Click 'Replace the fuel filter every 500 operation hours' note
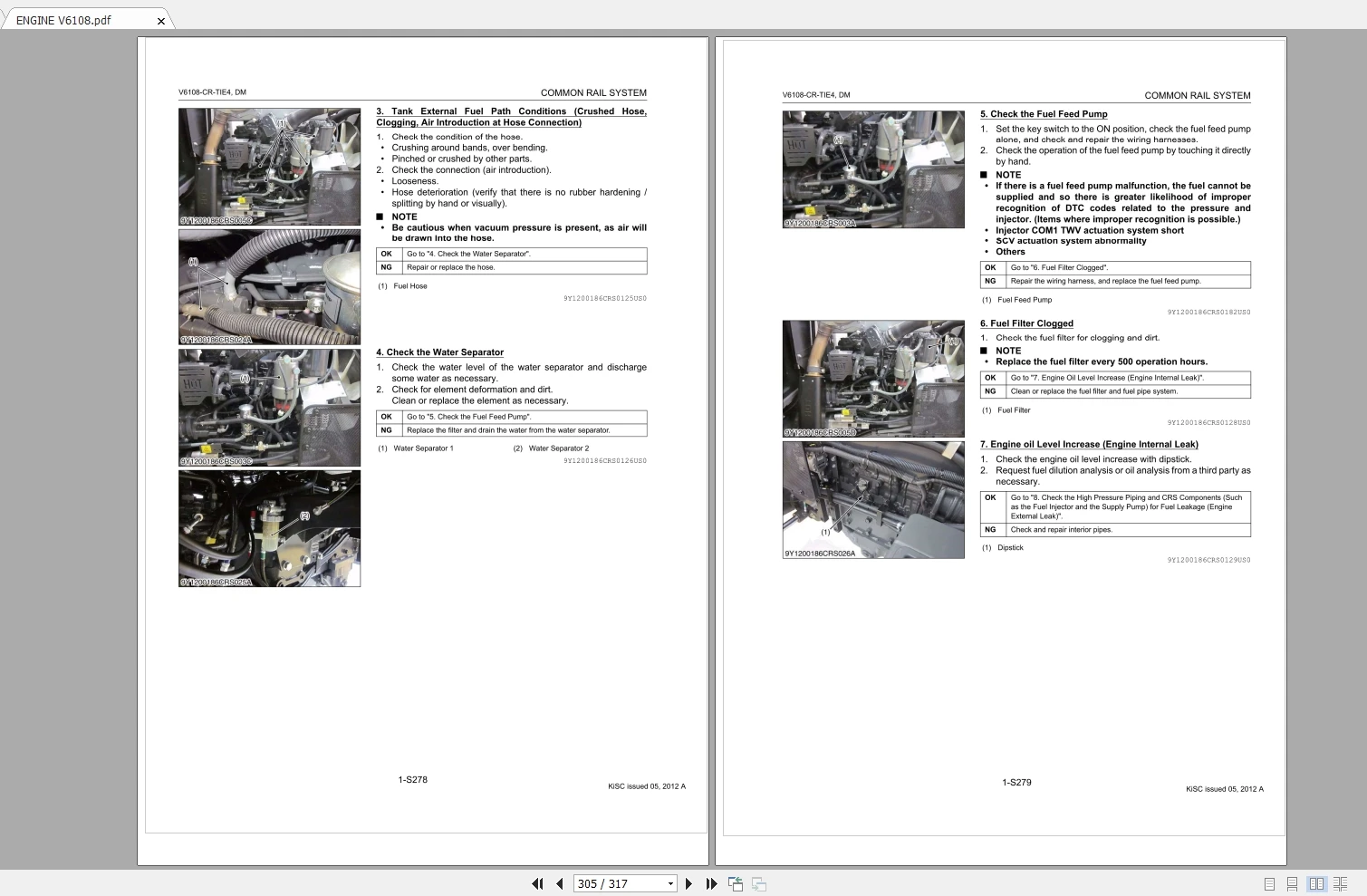The image size is (1367, 896). [1102, 361]
